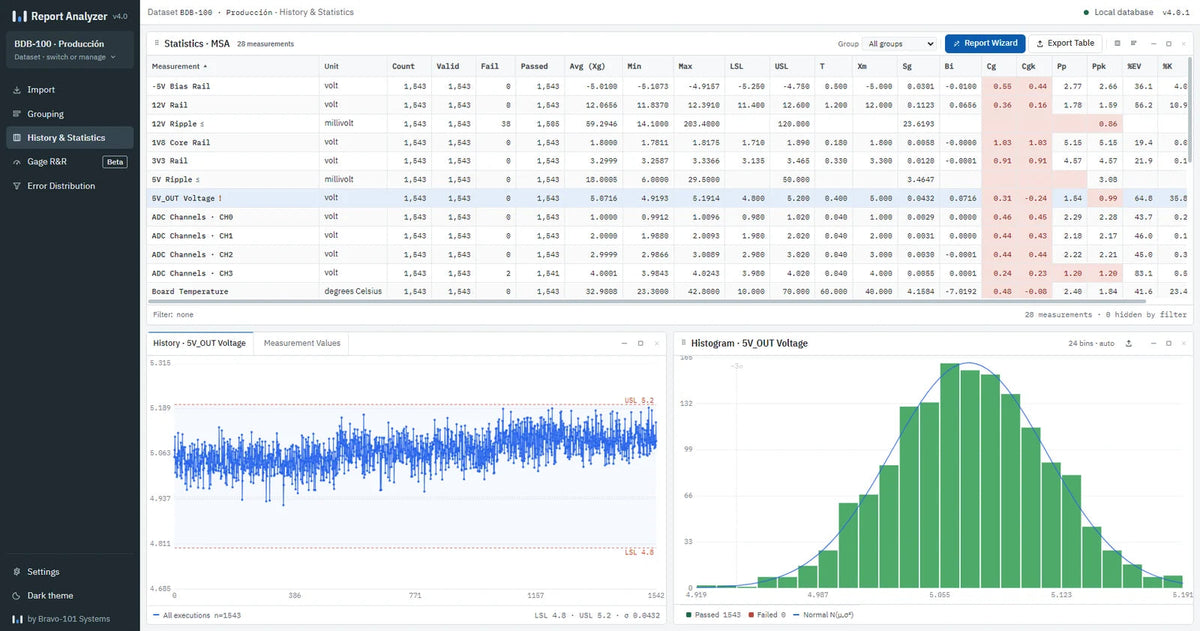Viewport: 1200px width, 631px height.
Task: Click the Import download icon in sidebar
Action: [16, 90]
